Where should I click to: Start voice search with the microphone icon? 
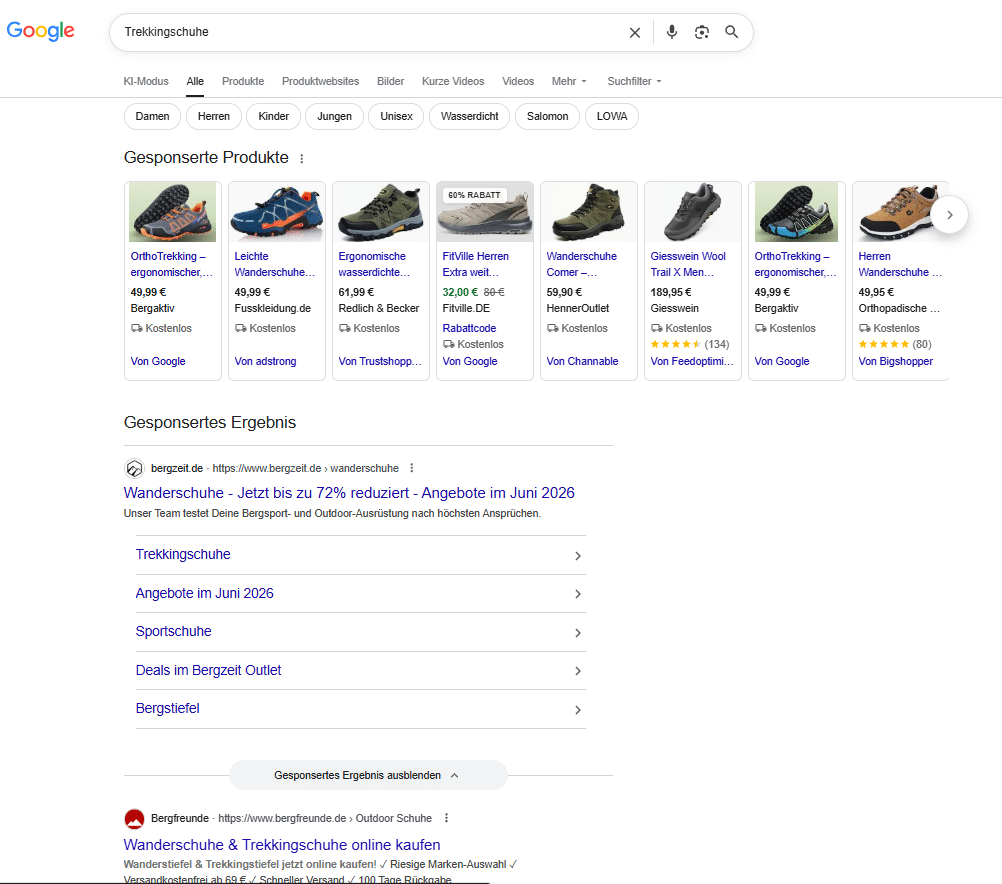[672, 32]
